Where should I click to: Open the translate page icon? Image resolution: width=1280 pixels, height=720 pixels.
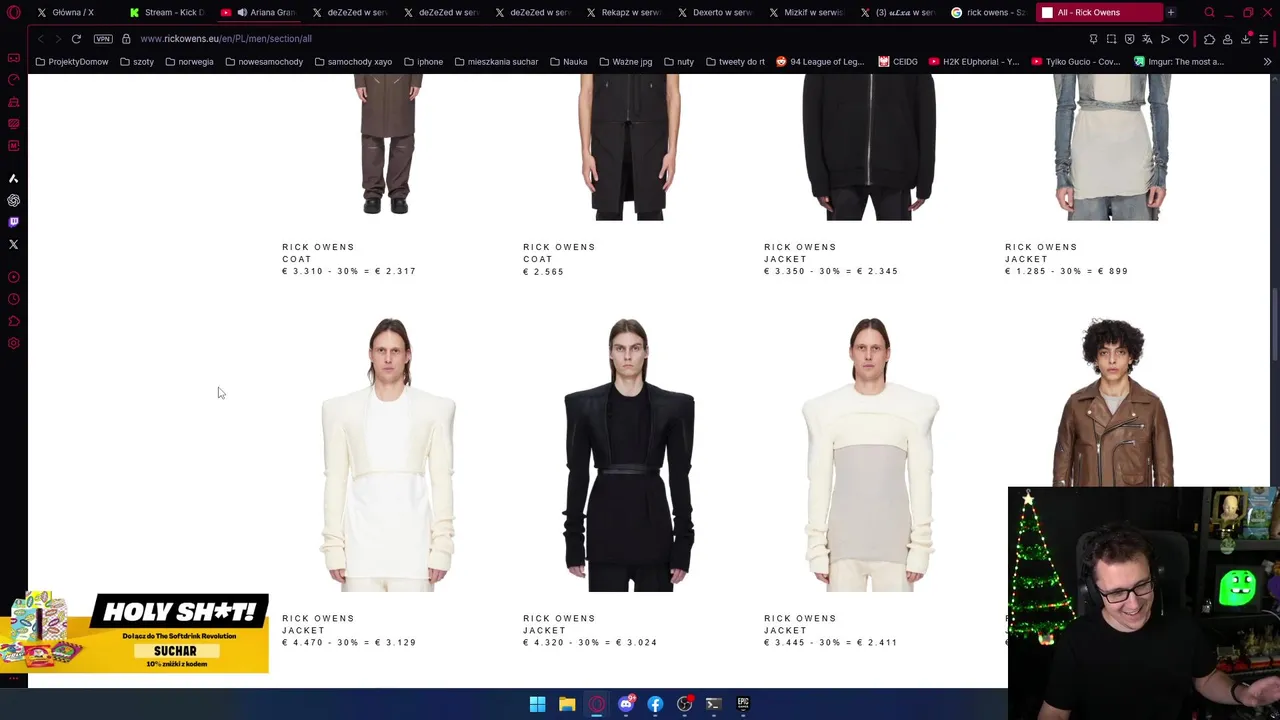coord(1147,39)
